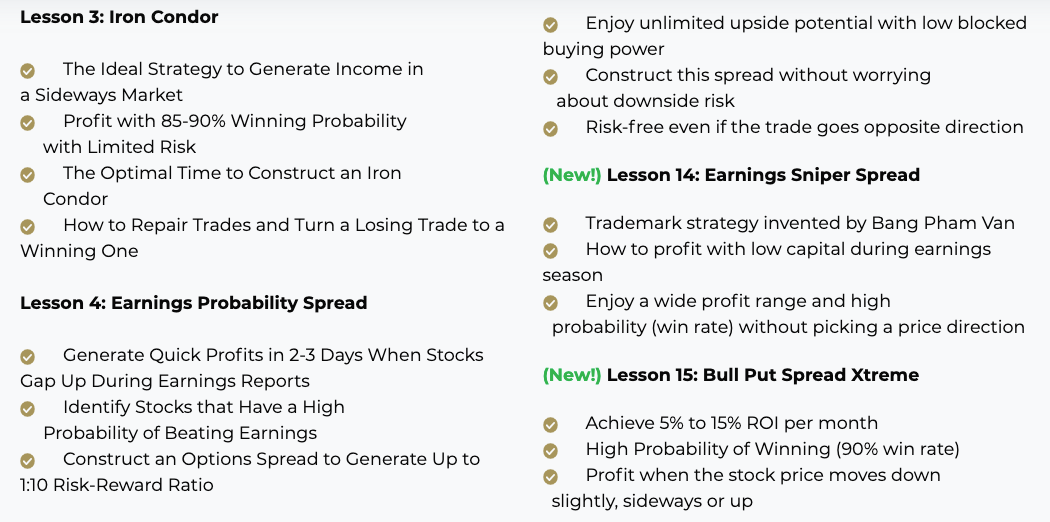Image resolution: width=1050 pixels, height=522 pixels.
Task: Click checkmark icon next to Risk-free even if trade
Action: pos(550,129)
